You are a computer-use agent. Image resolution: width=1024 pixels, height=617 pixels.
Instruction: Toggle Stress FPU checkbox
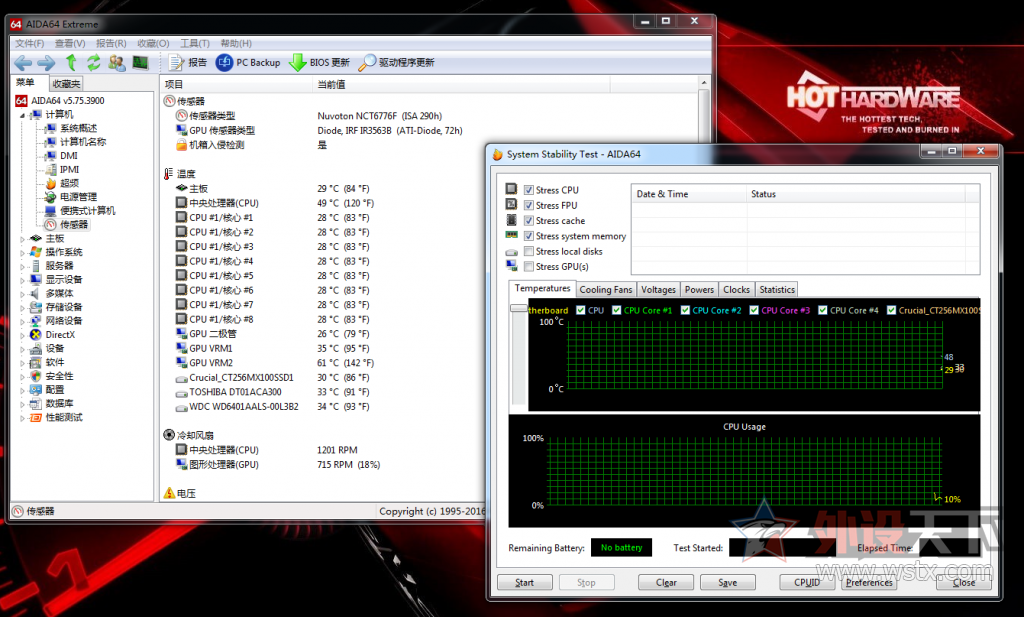pyautogui.click(x=529, y=205)
